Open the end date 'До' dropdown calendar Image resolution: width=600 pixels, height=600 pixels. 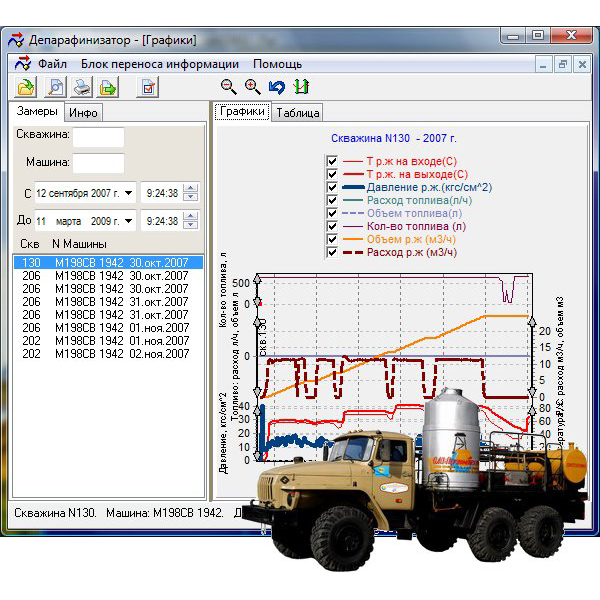[x=129, y=220]
